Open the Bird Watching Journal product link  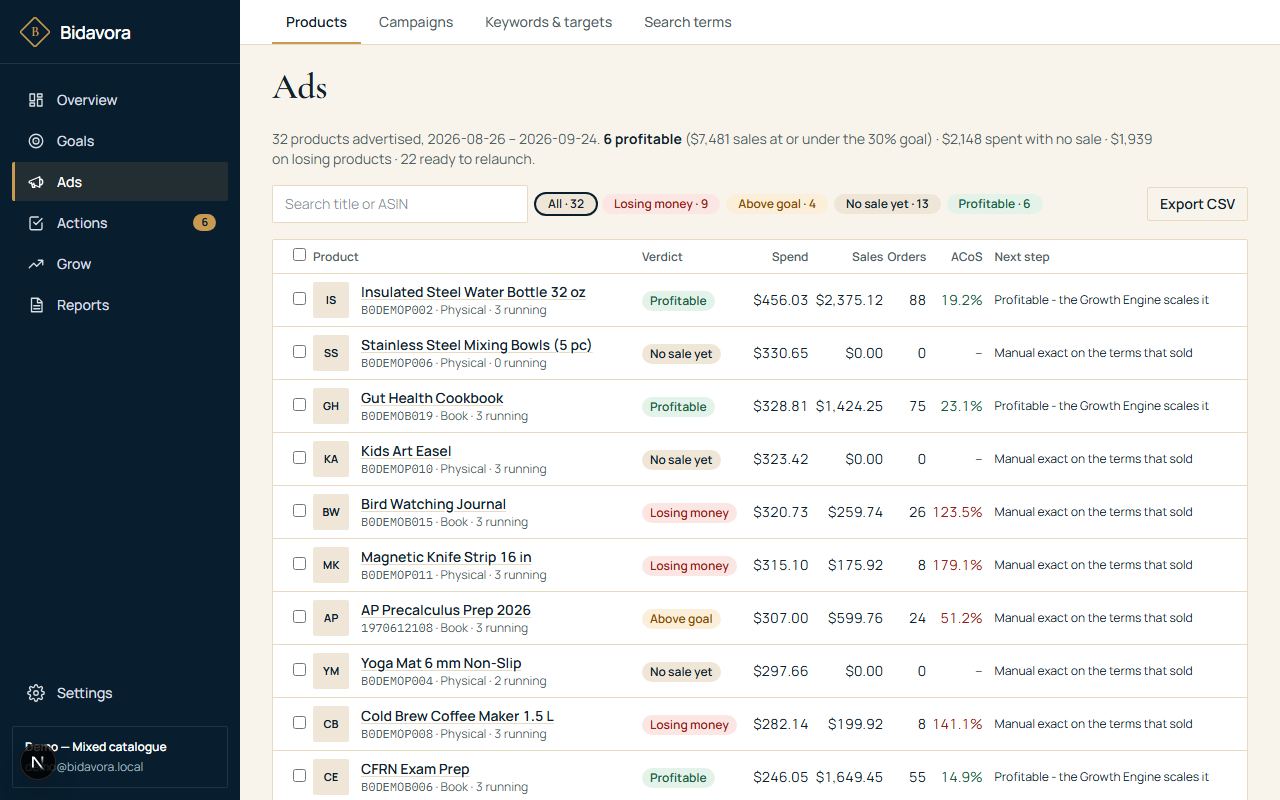click(x=433, y=504)
